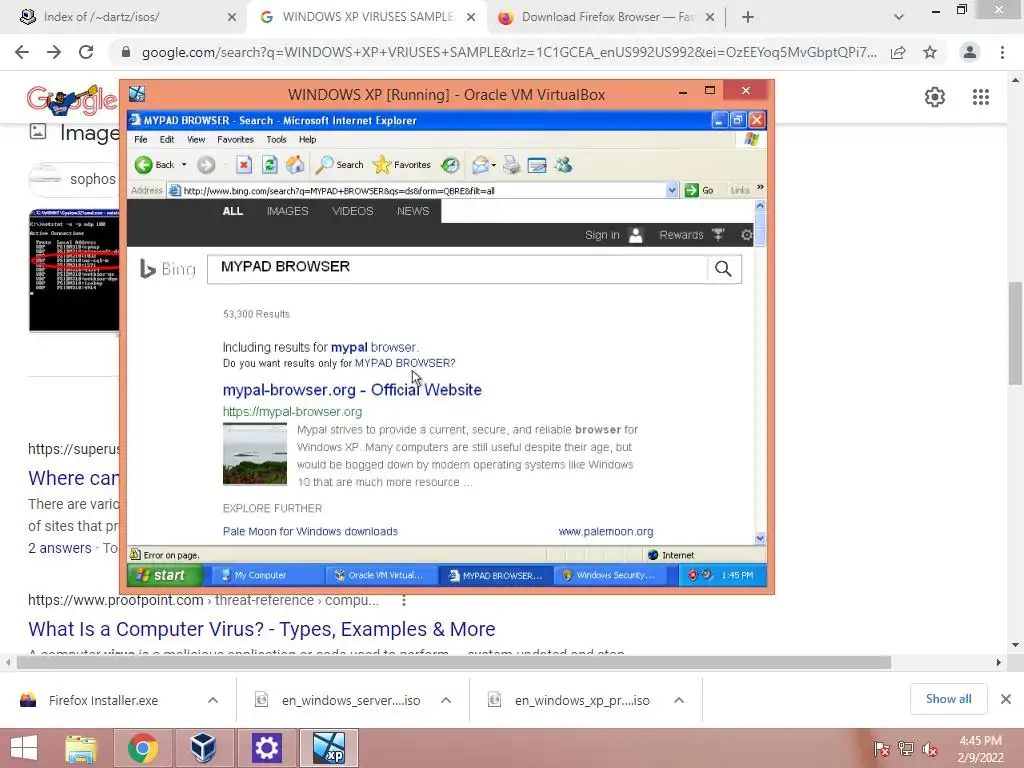Click the Print icon in IE toolbar
Image resolution: width=1024 pixels, height=768 pixels.
(511, 165)
